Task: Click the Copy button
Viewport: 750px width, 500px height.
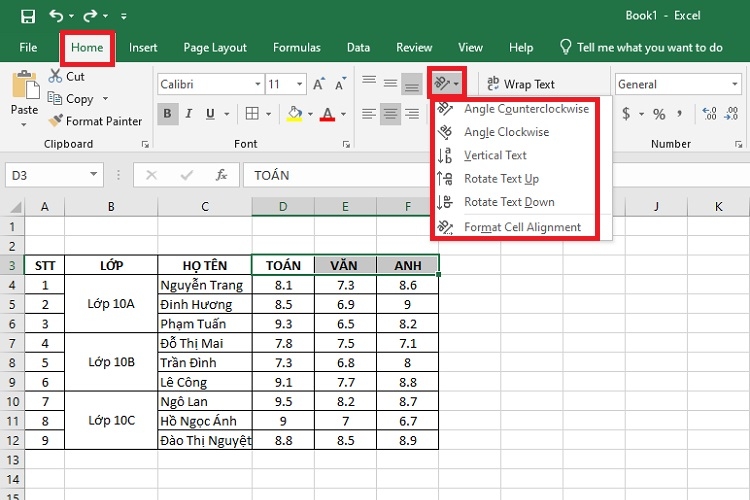Action: tap(70, 99)
